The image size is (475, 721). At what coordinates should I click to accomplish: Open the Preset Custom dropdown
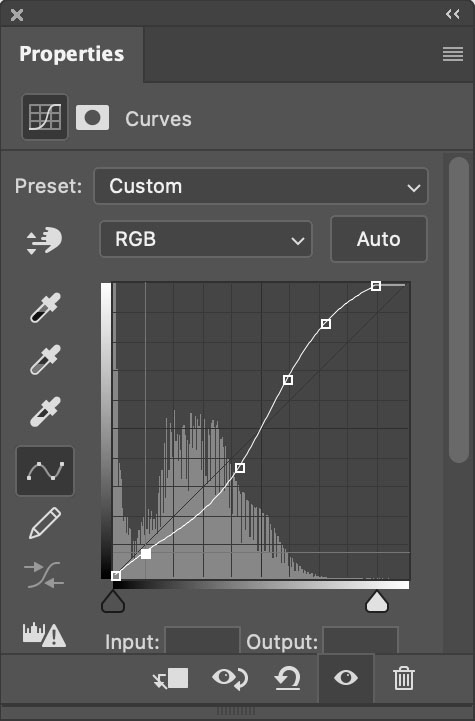pos(261,186)
